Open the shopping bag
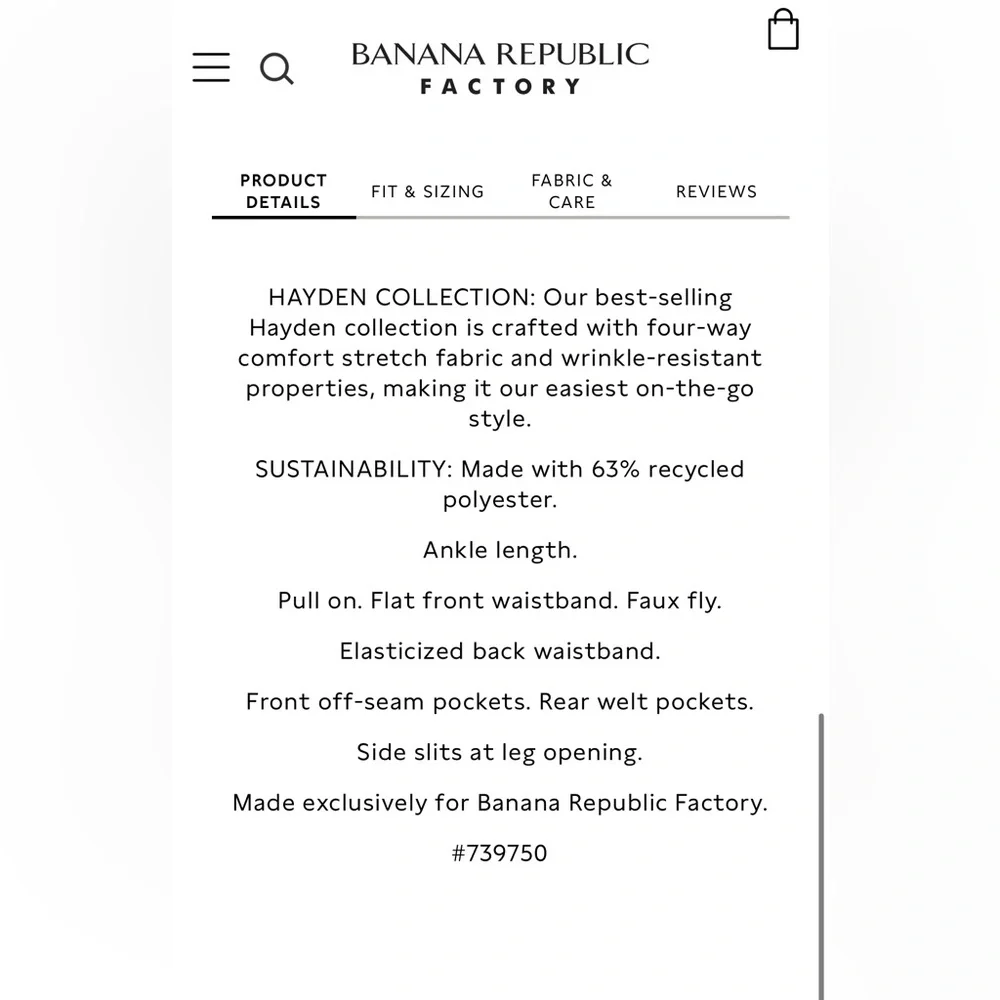 pos(783,30)
